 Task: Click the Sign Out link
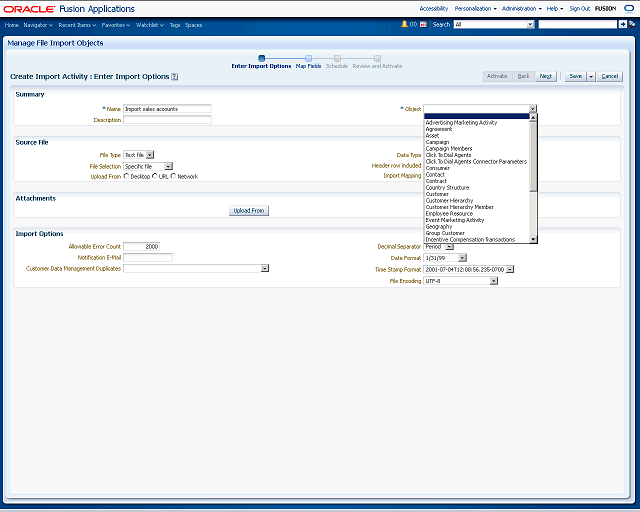coord(580,9)
